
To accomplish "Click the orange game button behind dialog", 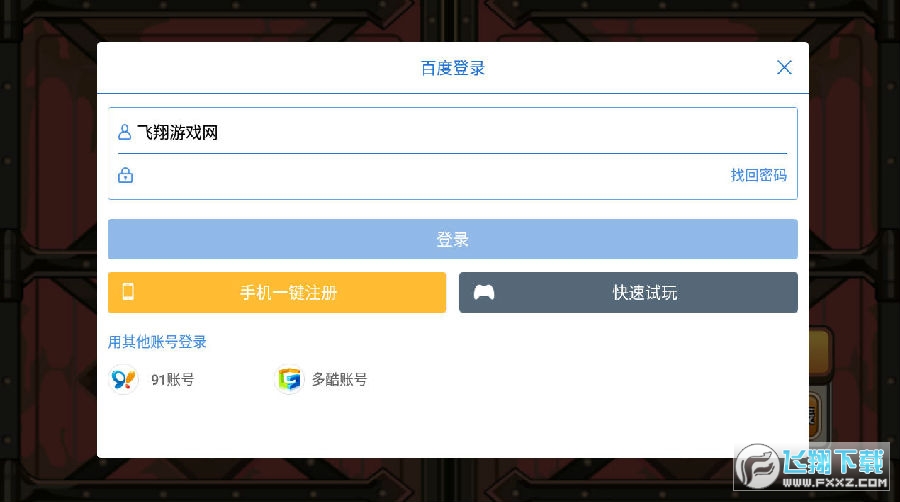I will click(x=820, y=352).
